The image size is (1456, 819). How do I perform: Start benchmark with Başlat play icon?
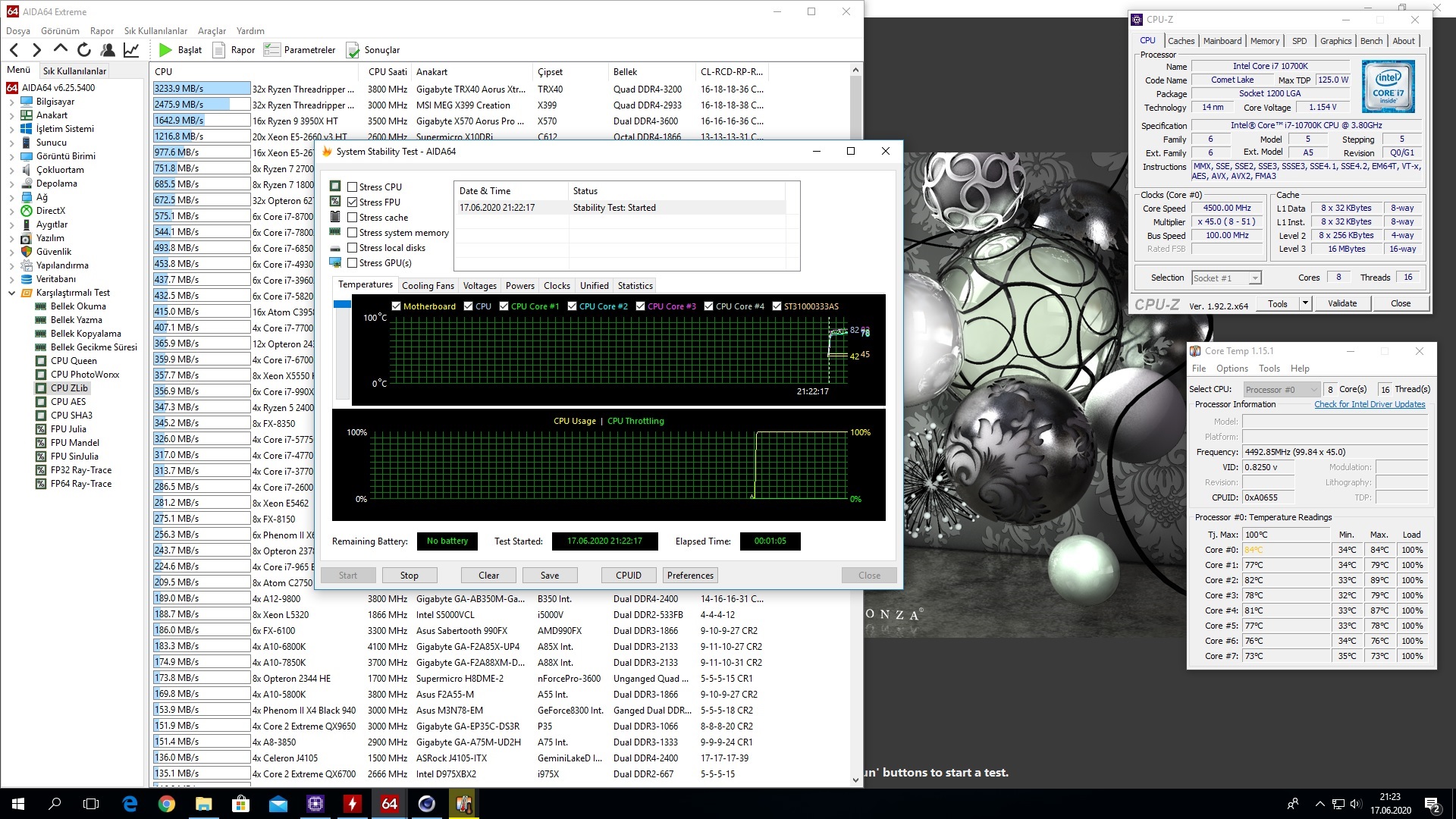click(x=165, y=50)
